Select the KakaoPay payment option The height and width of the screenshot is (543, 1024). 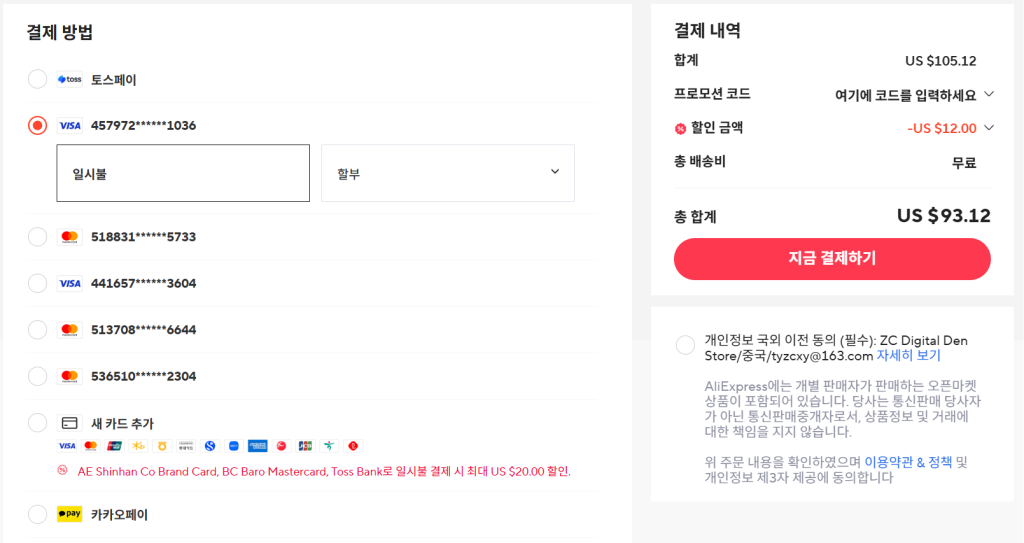pos(37,515)
